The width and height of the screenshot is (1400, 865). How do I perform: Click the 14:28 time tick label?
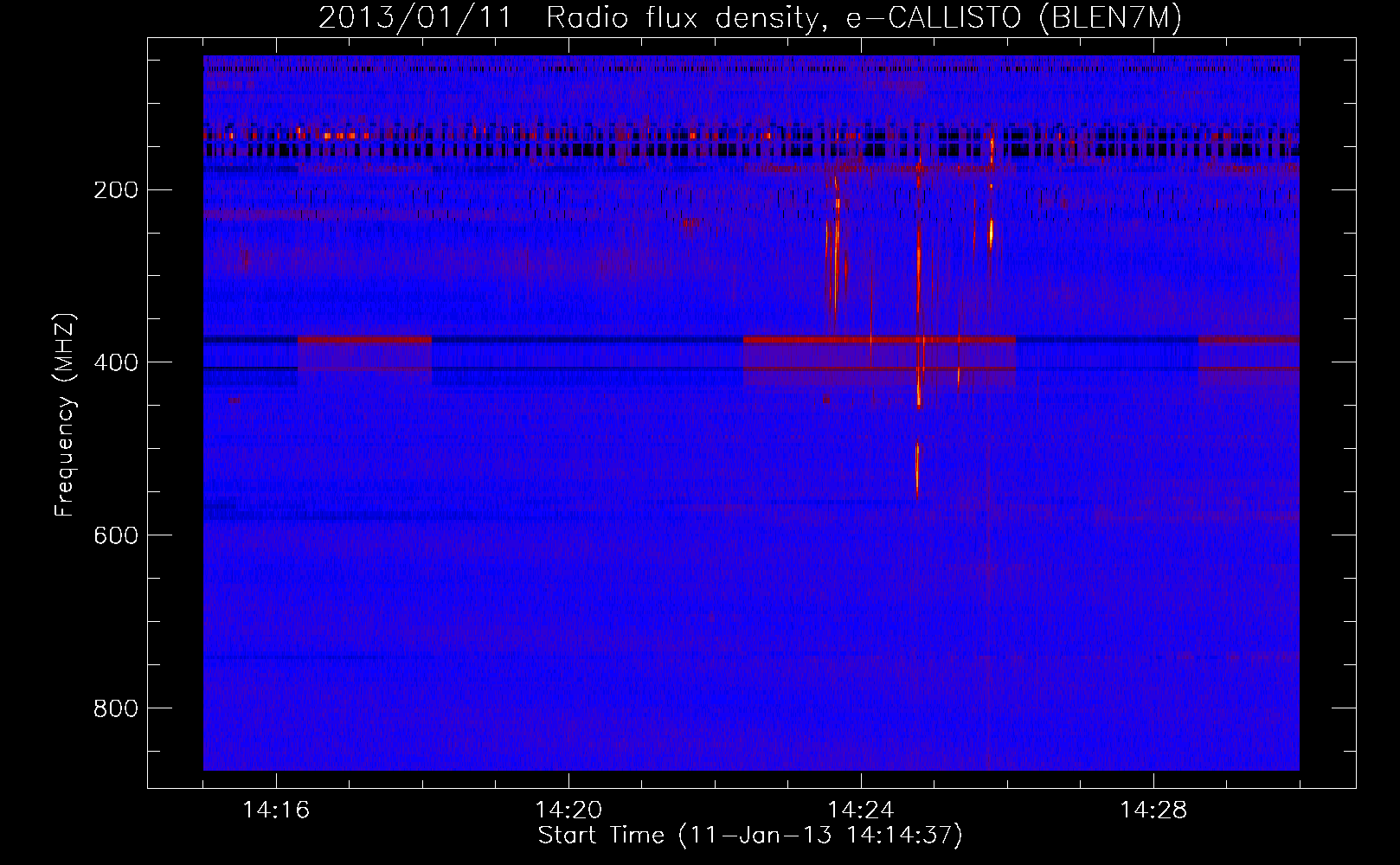click(x=1153, y=811)
